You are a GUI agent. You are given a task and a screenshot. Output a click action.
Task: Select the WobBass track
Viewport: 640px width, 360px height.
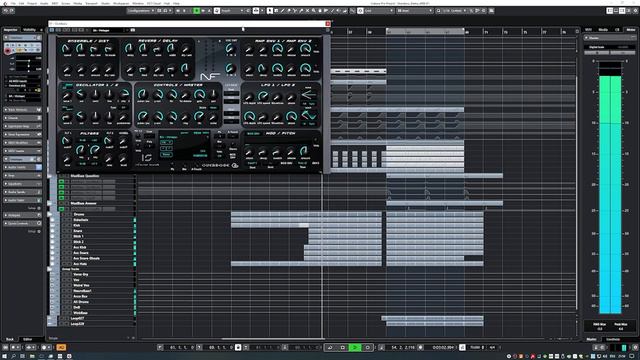80,313
